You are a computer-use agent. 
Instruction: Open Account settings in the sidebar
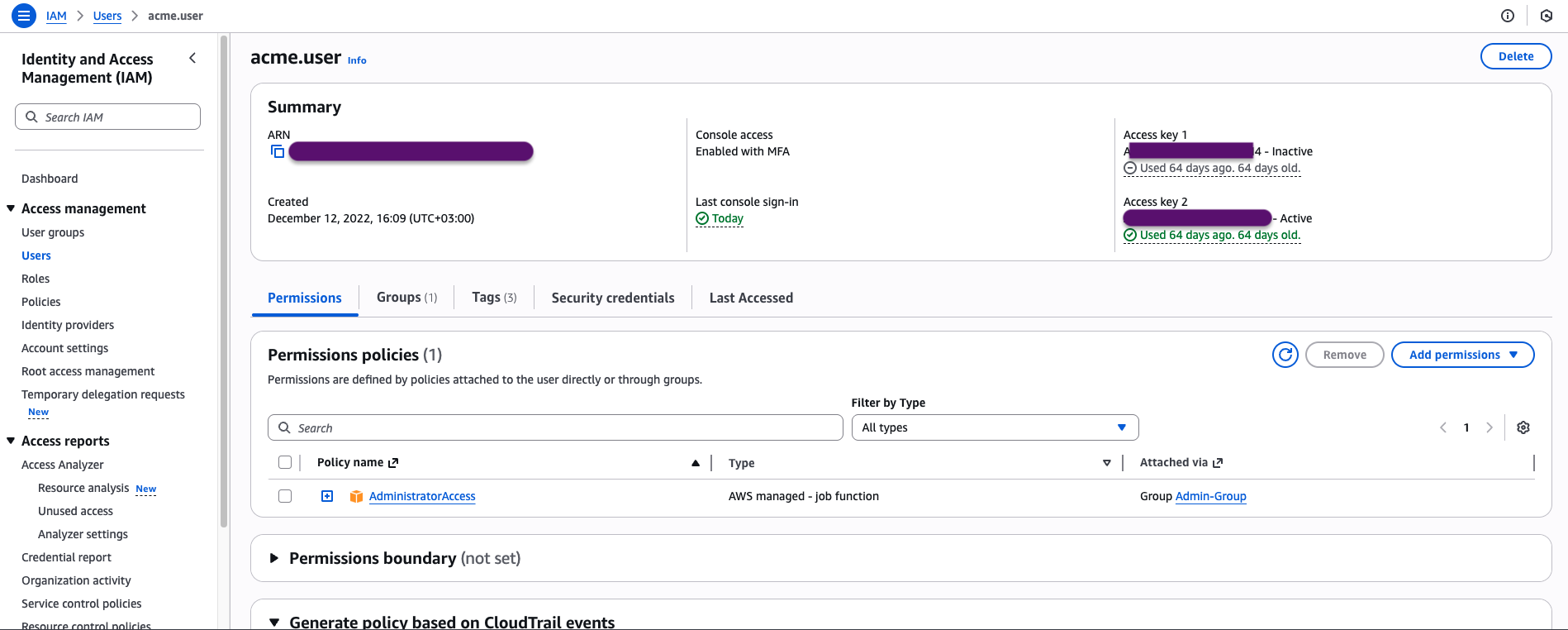click(64, 348)
